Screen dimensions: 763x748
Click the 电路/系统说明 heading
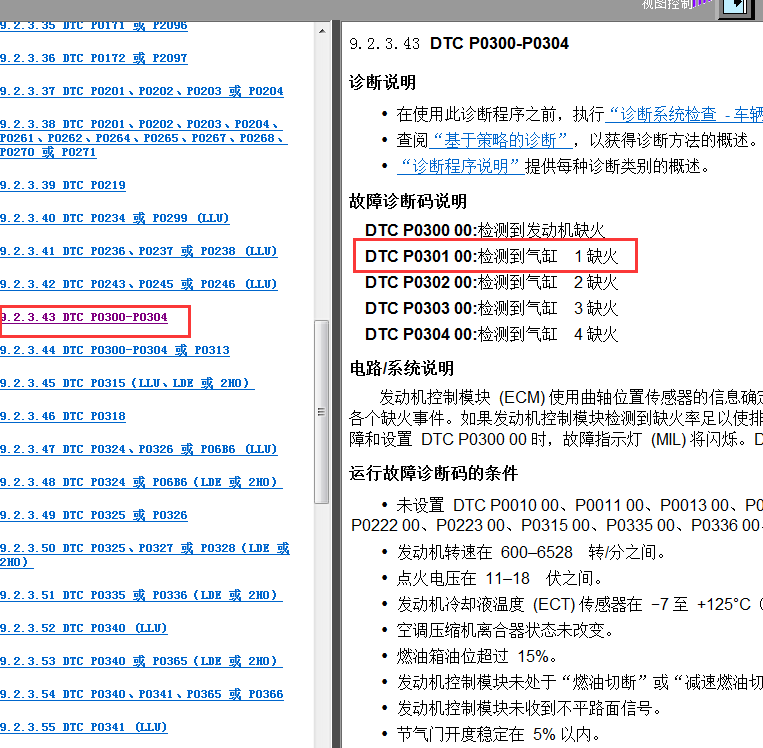click(x=401, y=368)
